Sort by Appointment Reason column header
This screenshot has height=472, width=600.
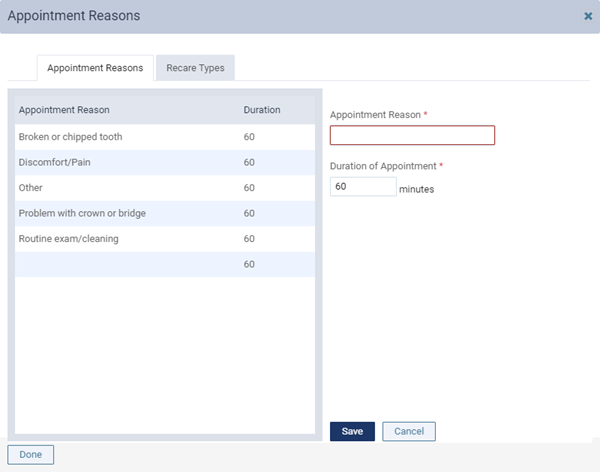(64, 110)
